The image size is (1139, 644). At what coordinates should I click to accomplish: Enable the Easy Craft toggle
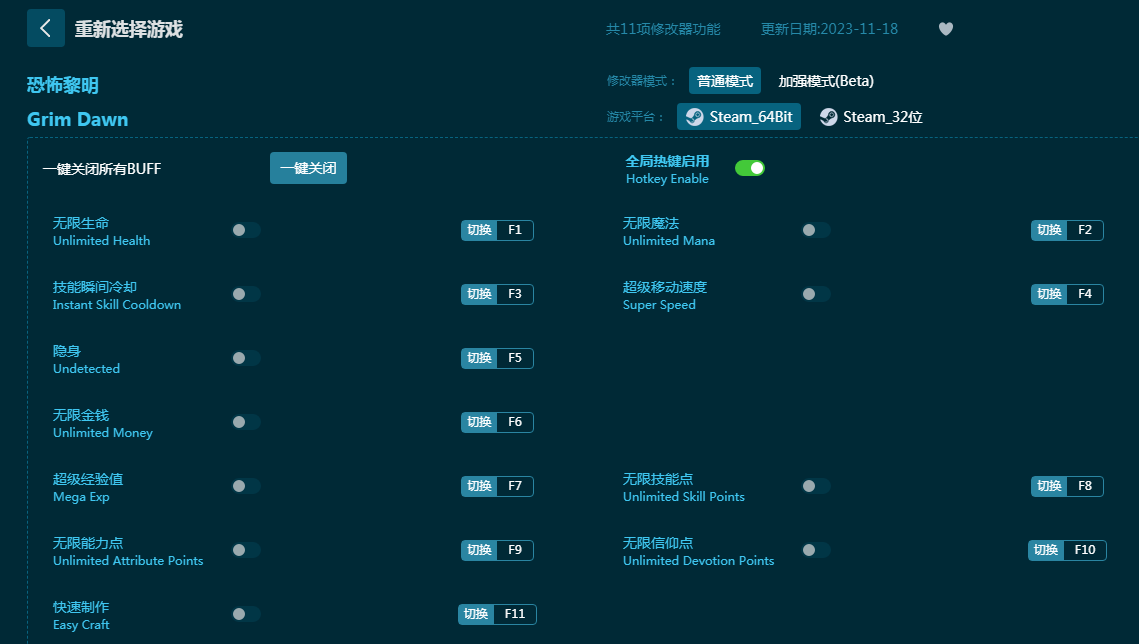click(x=246, y=614)
